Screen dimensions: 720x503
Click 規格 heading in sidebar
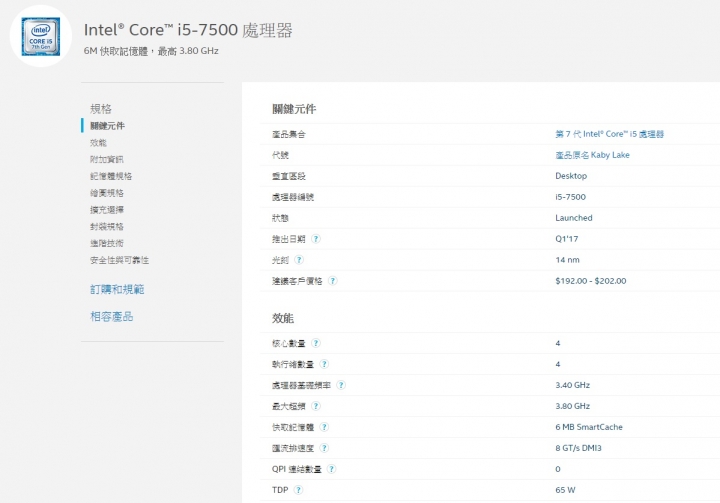pyautogui.click(x=101, y=109)
